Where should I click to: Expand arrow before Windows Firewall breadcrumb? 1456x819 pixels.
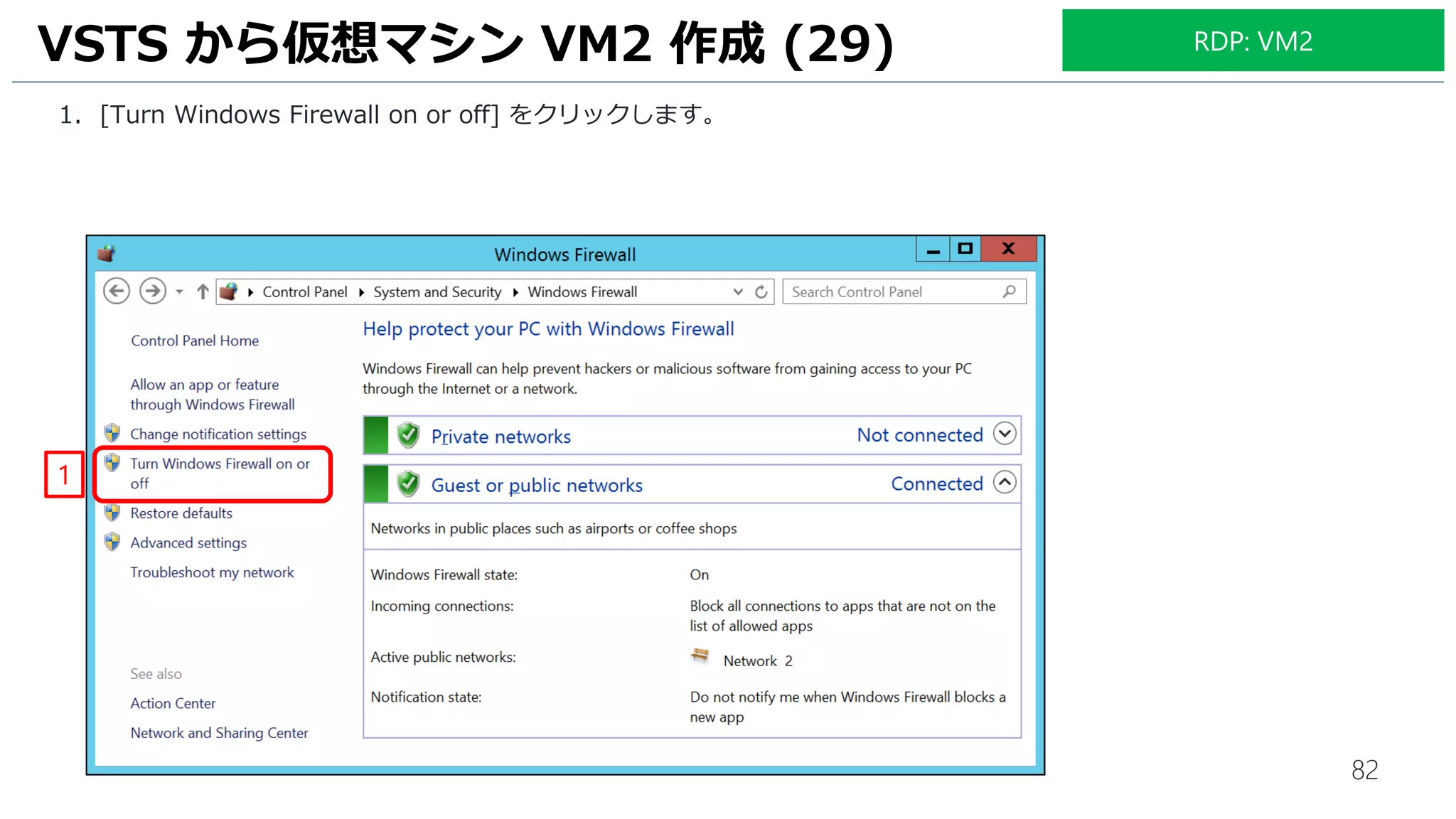515,292
